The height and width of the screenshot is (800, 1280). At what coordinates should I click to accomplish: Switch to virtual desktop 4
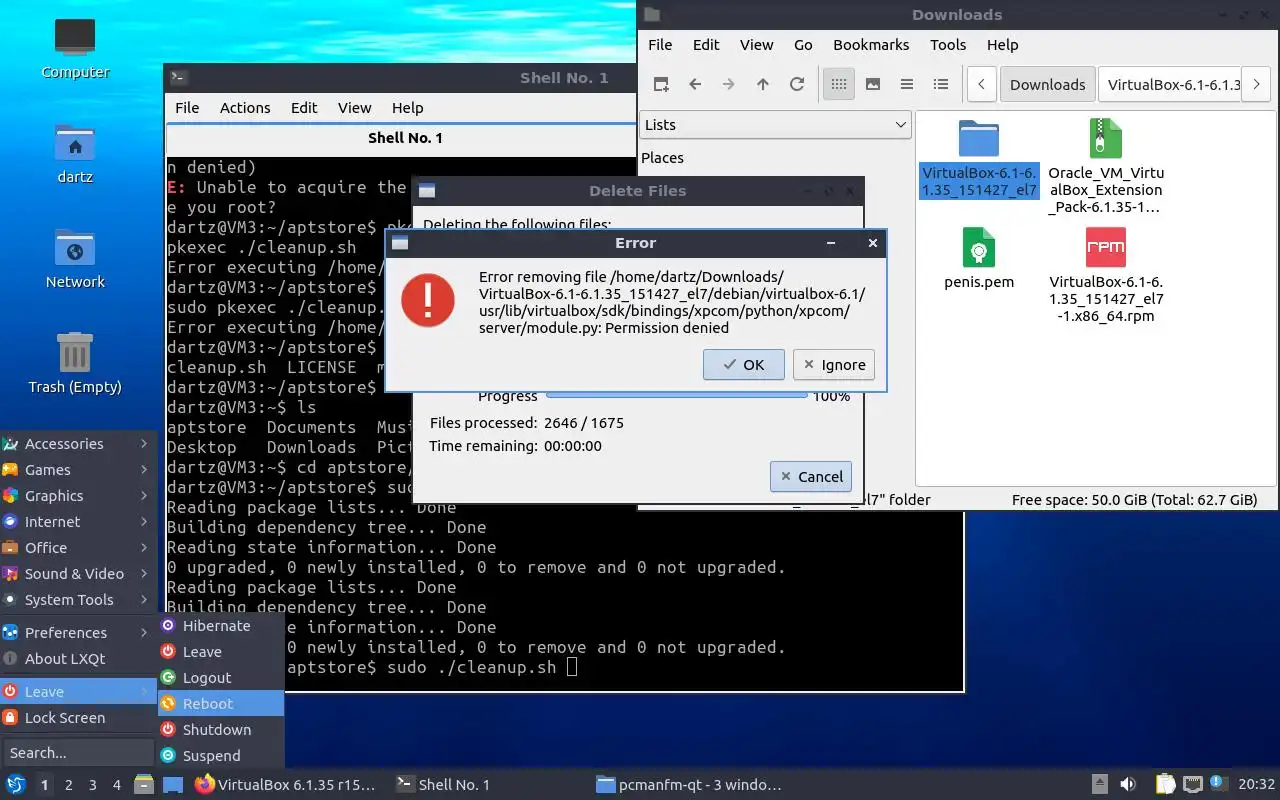[116, 785]
